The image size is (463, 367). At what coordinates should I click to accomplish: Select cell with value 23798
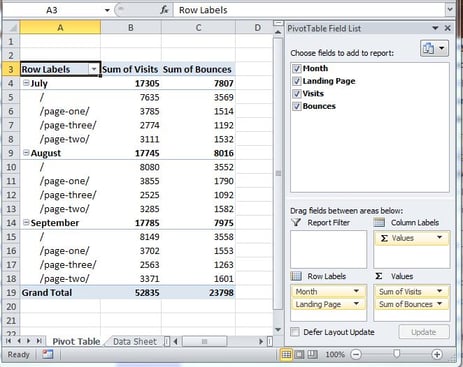(198, 292)
